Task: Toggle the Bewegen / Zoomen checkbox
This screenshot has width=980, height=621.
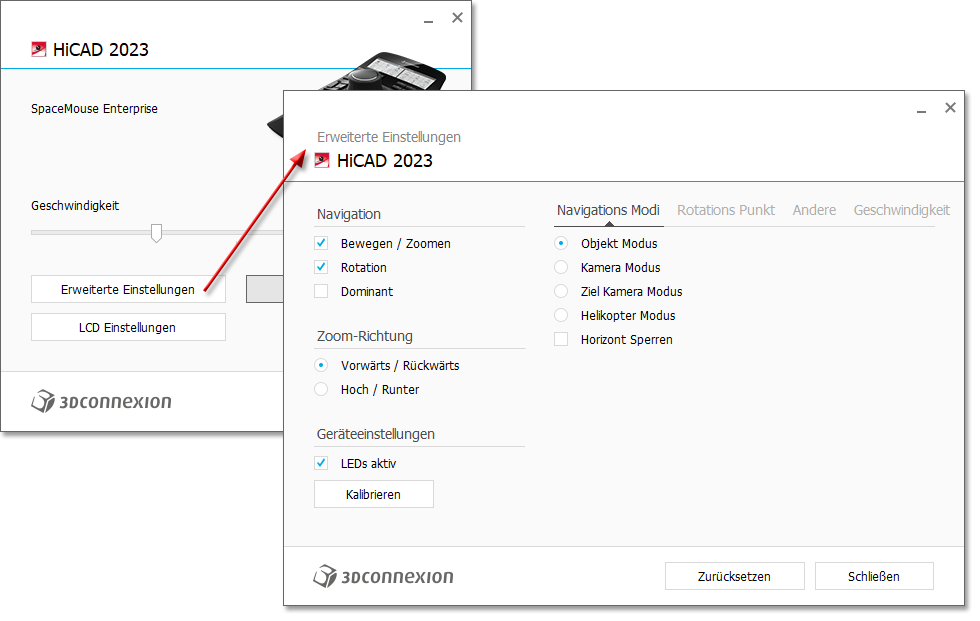Action: tap(321, 243)
